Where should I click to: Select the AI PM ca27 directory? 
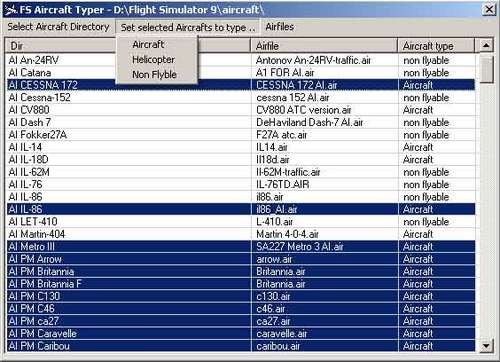pos(34,321)
